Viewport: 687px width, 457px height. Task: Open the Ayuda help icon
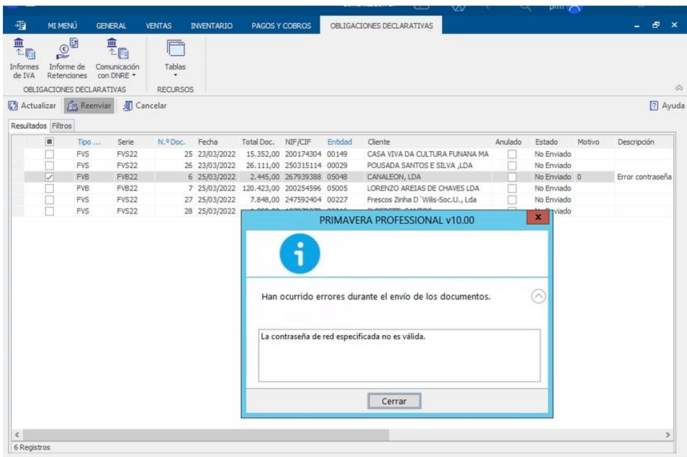point(654,105)
